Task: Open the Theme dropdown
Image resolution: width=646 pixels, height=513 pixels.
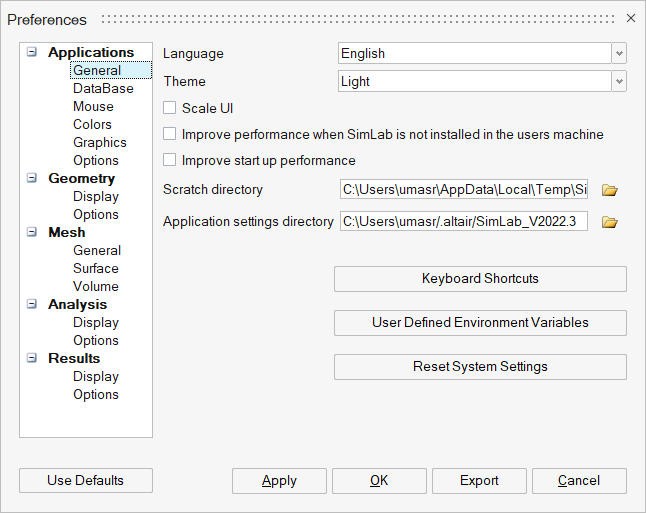Action: pos(619,82)
